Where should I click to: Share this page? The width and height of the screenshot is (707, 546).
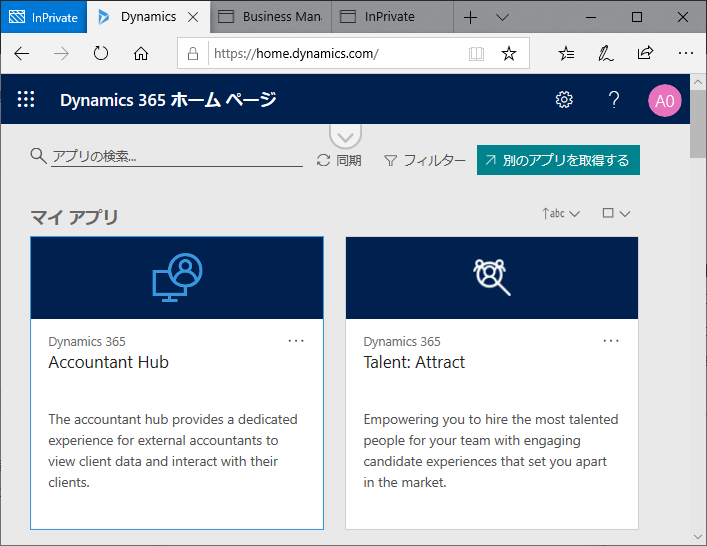[645, 53]
